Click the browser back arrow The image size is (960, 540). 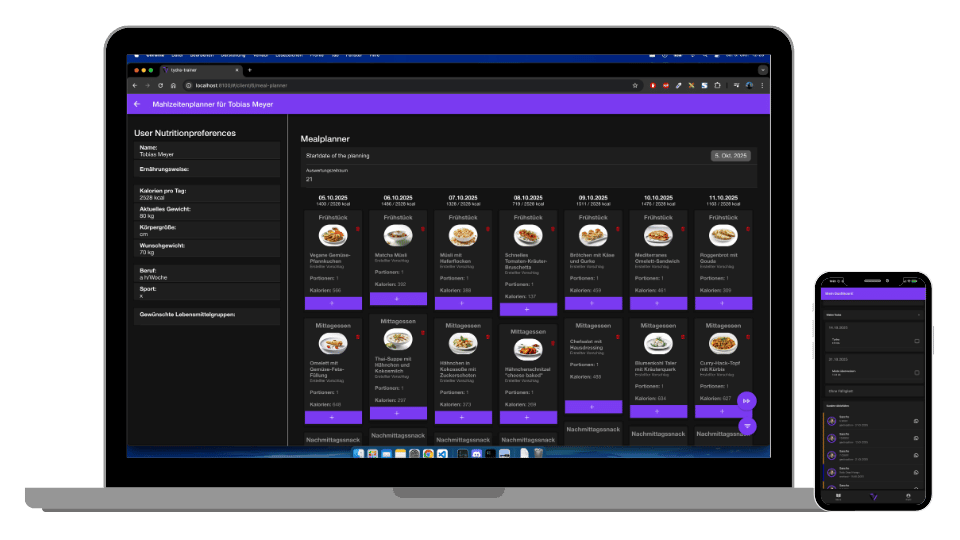(x=135, y=86)
